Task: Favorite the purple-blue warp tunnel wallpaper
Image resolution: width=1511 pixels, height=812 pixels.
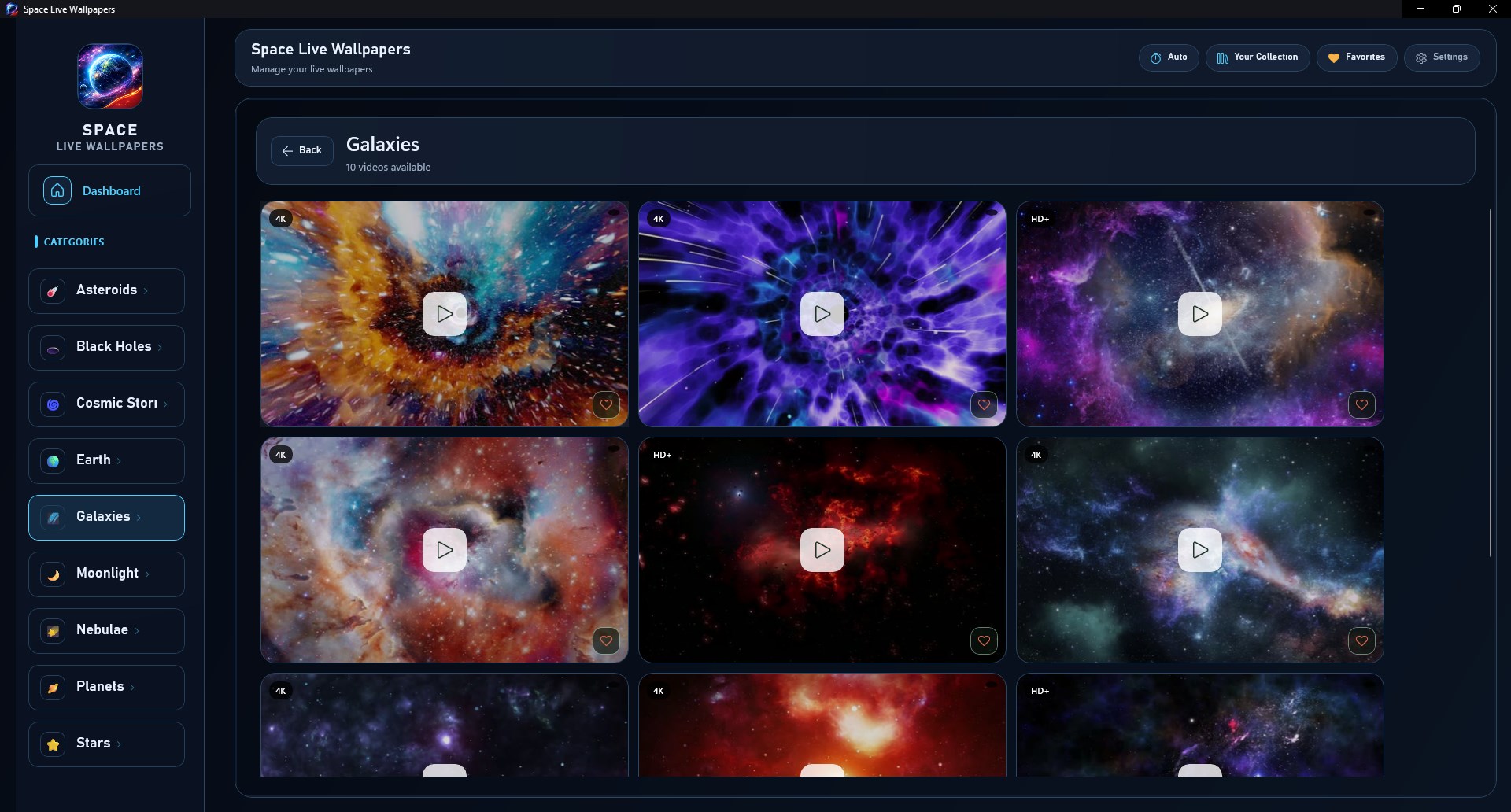Action: coord(984,404)
